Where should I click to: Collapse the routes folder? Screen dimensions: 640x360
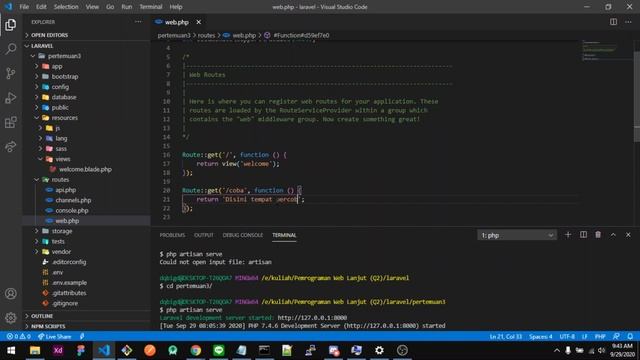click(87, 180)
